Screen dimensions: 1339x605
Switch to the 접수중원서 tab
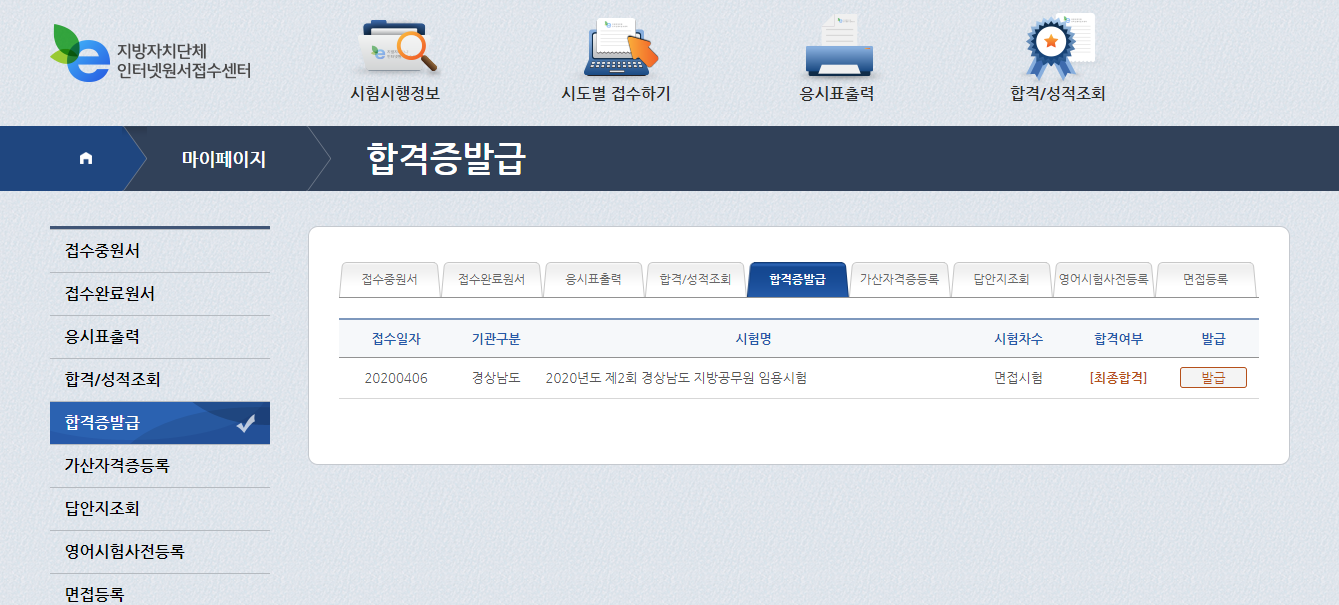(389, 280)
